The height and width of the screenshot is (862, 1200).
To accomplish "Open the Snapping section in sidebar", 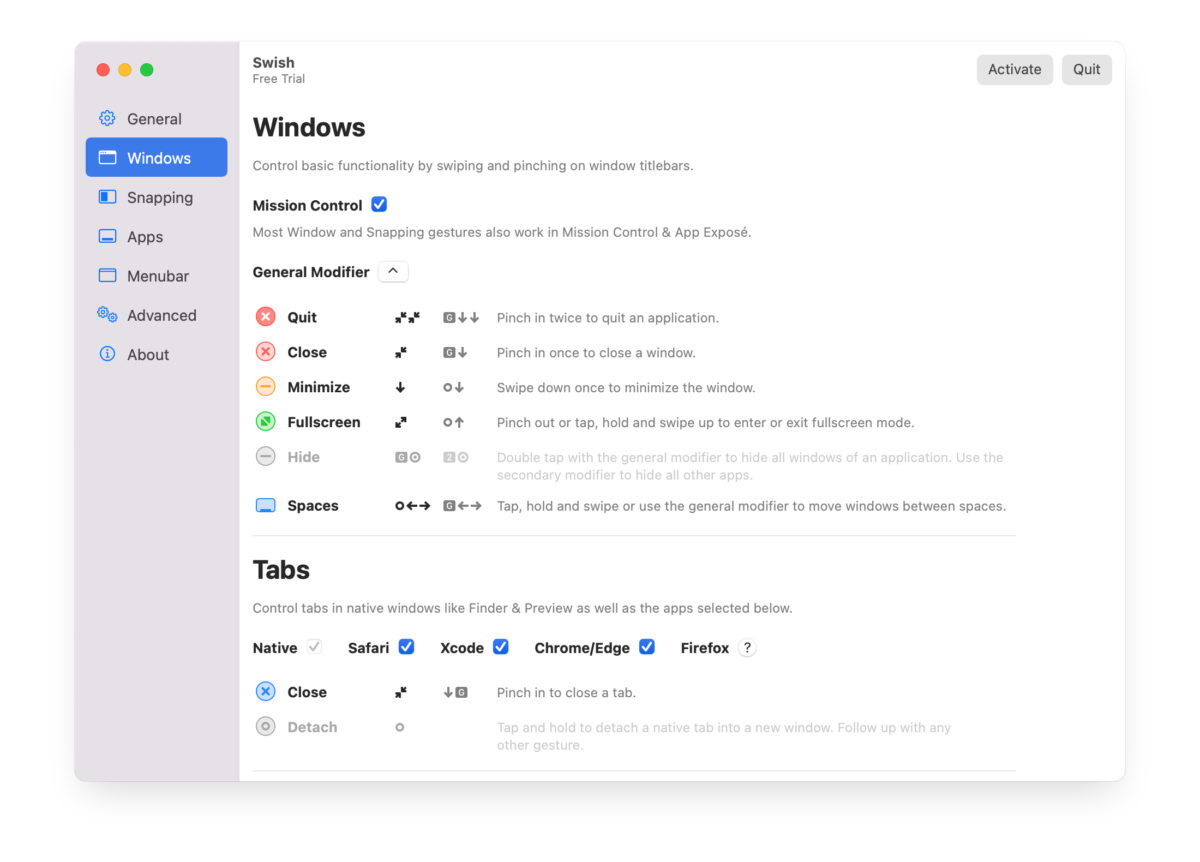I will click(157, 197).
